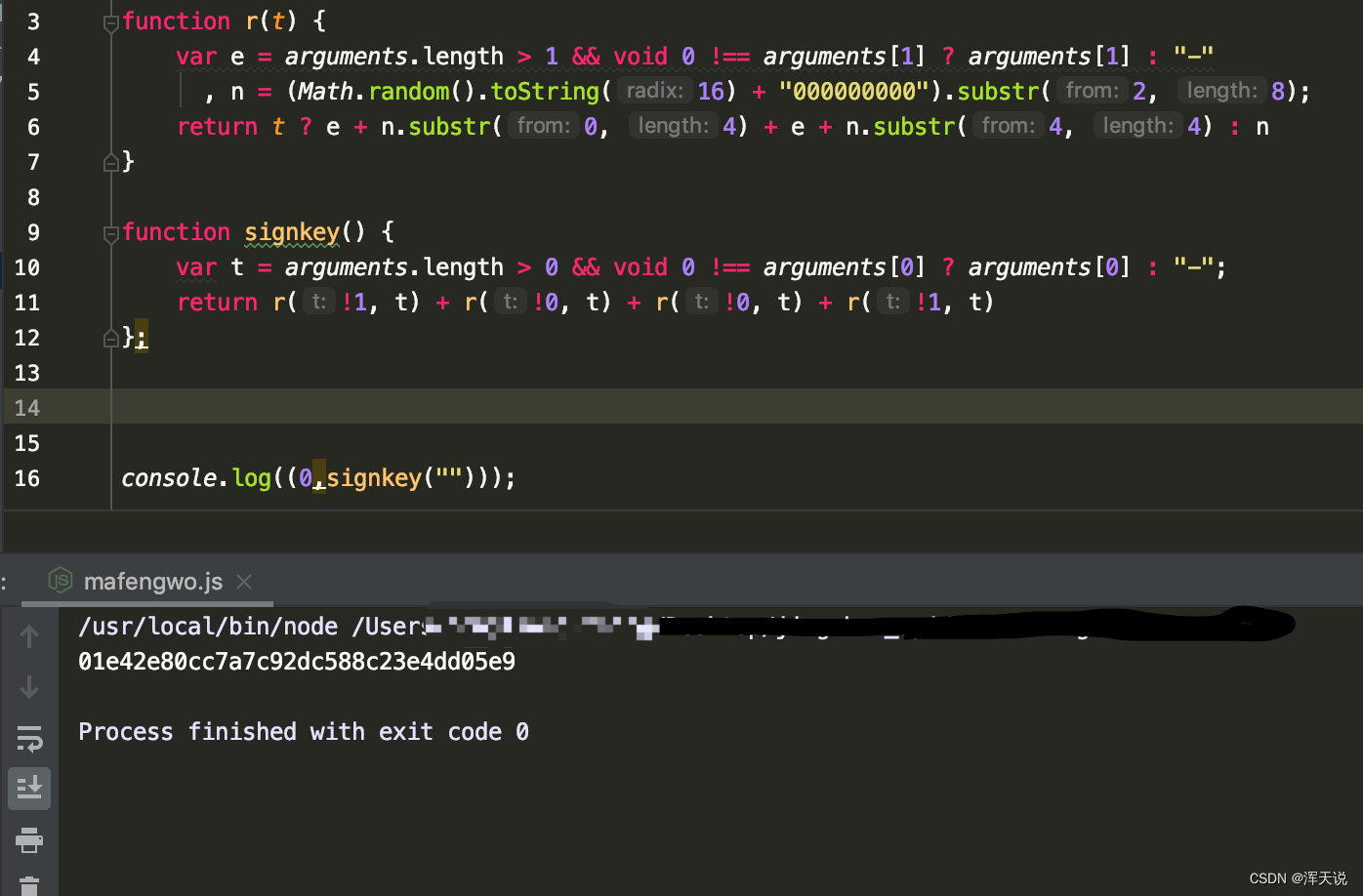Click the print icon in run panel
The width and height of the screenshot is (1363, 896).
tap(29, 839)
